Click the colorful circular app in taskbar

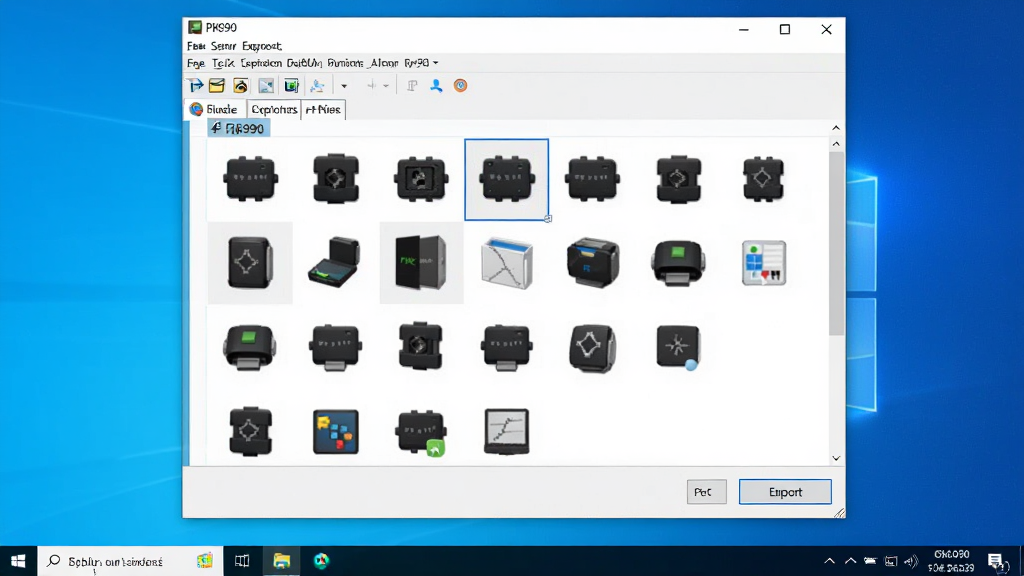click(x=321, y=561)
